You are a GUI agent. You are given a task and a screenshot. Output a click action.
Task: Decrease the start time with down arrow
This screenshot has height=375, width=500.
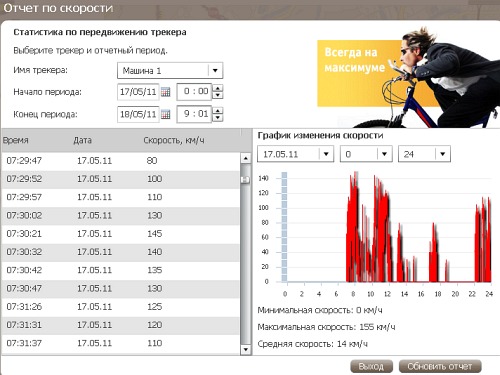[x=217, y=95]
